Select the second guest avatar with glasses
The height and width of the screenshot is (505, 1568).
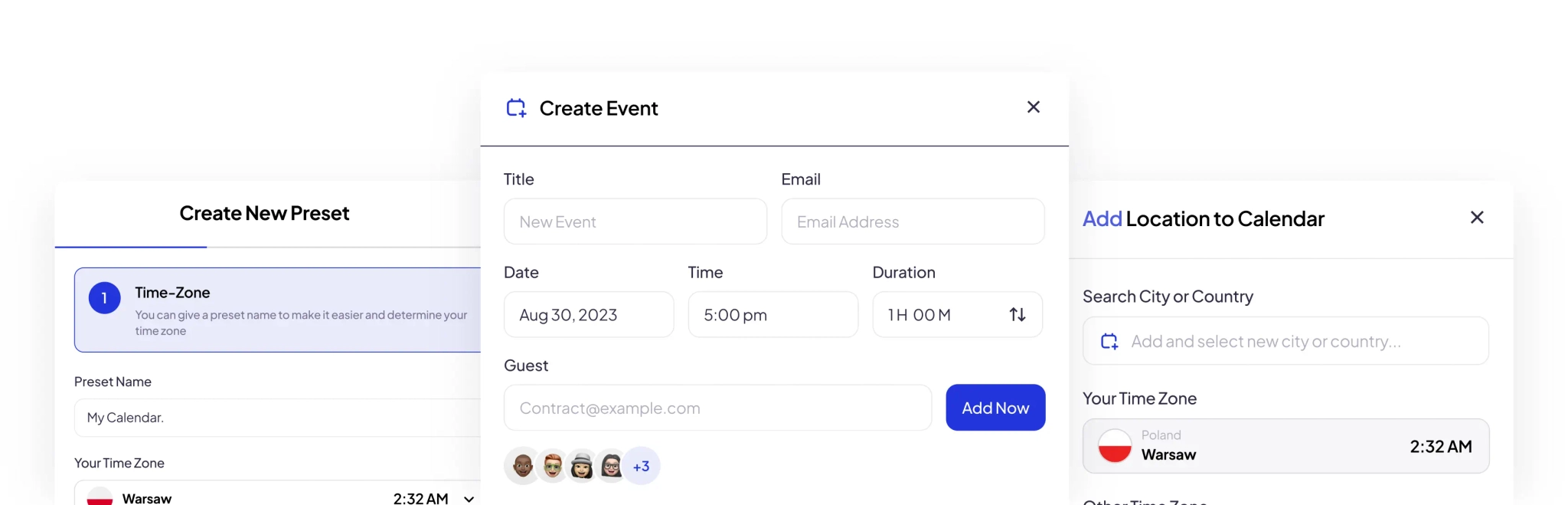[552, 465]
